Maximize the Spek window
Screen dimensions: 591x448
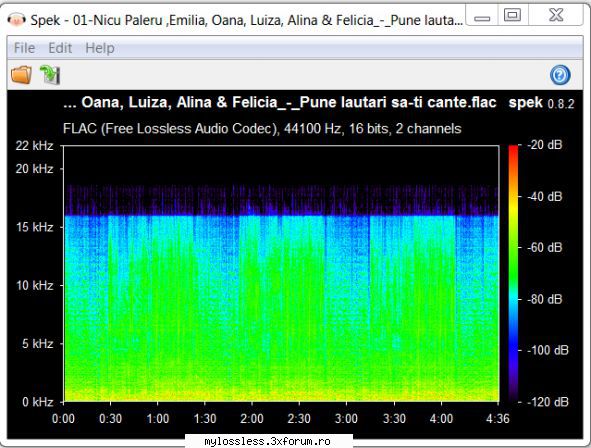pyautogui.click(x=513, y=15)
